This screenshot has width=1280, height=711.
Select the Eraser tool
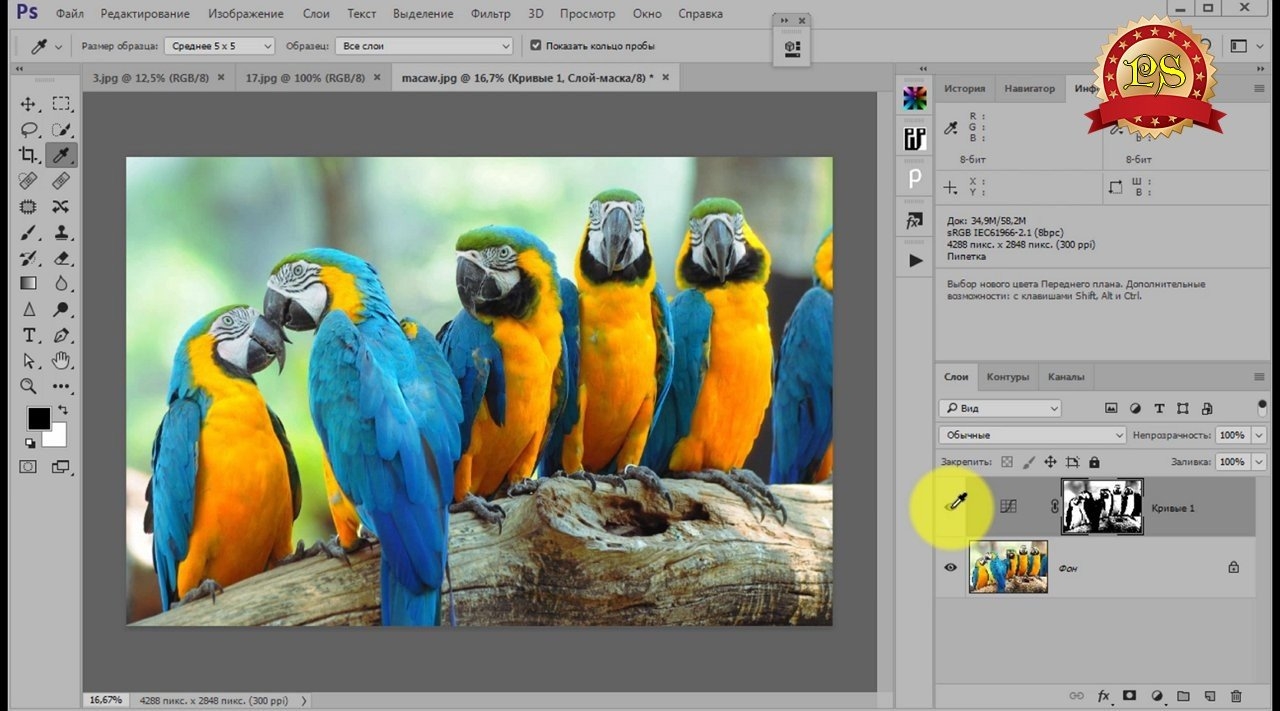coord(61,258)
